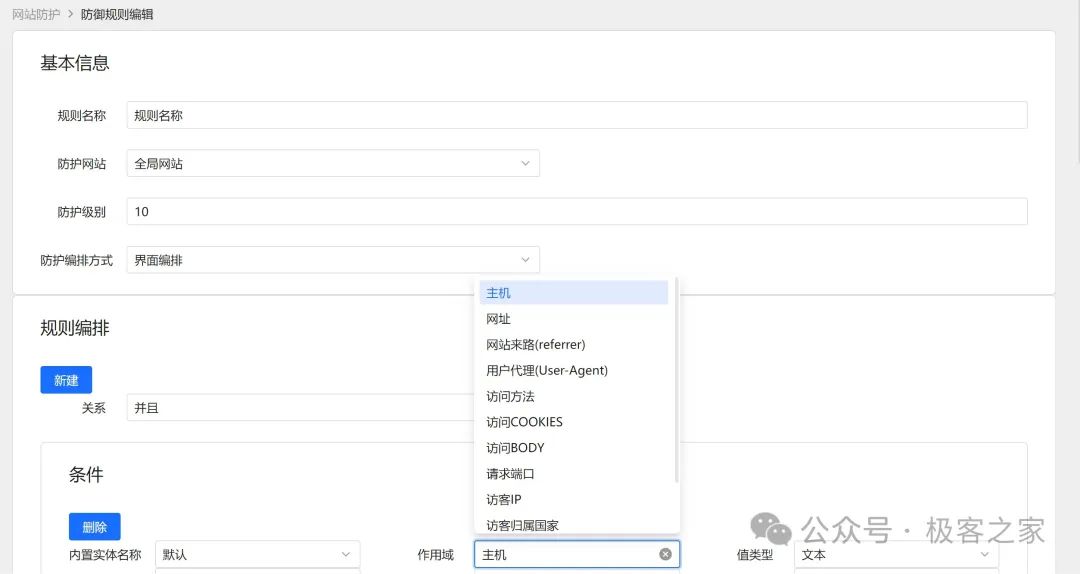
Task: Open the 防护编排方式 dropdown
Action: pos(333,260)
